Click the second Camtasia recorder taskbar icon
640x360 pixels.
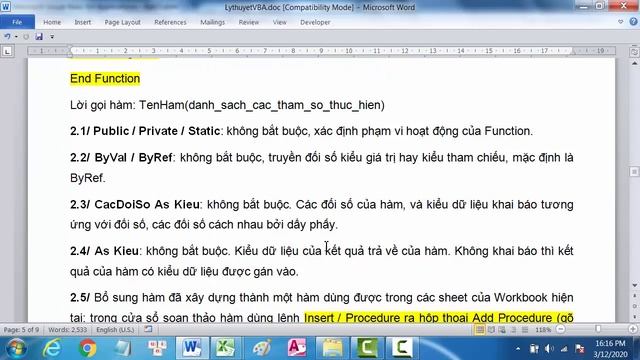401,348
